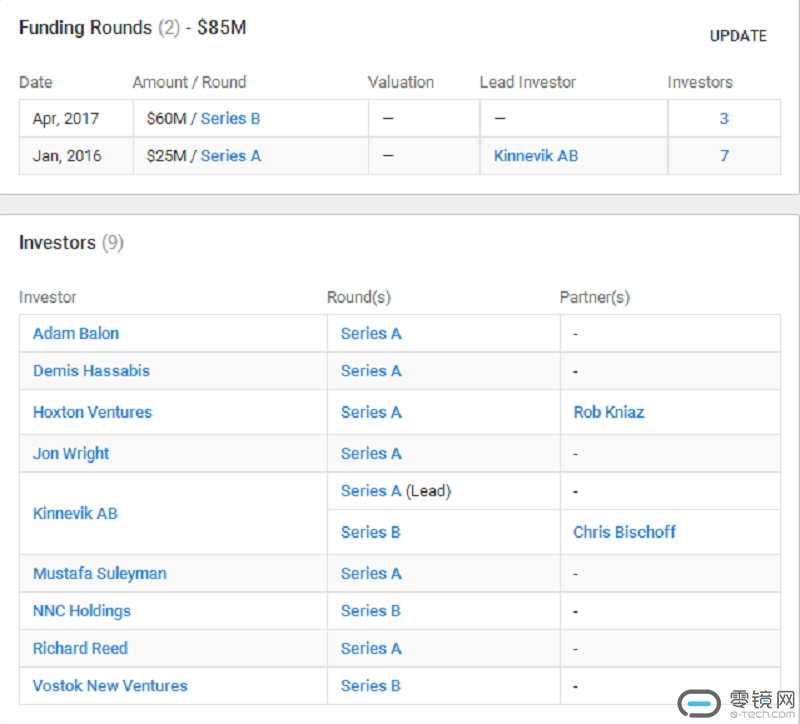View partner Rob Kniaz's profile

coord(608,412)
